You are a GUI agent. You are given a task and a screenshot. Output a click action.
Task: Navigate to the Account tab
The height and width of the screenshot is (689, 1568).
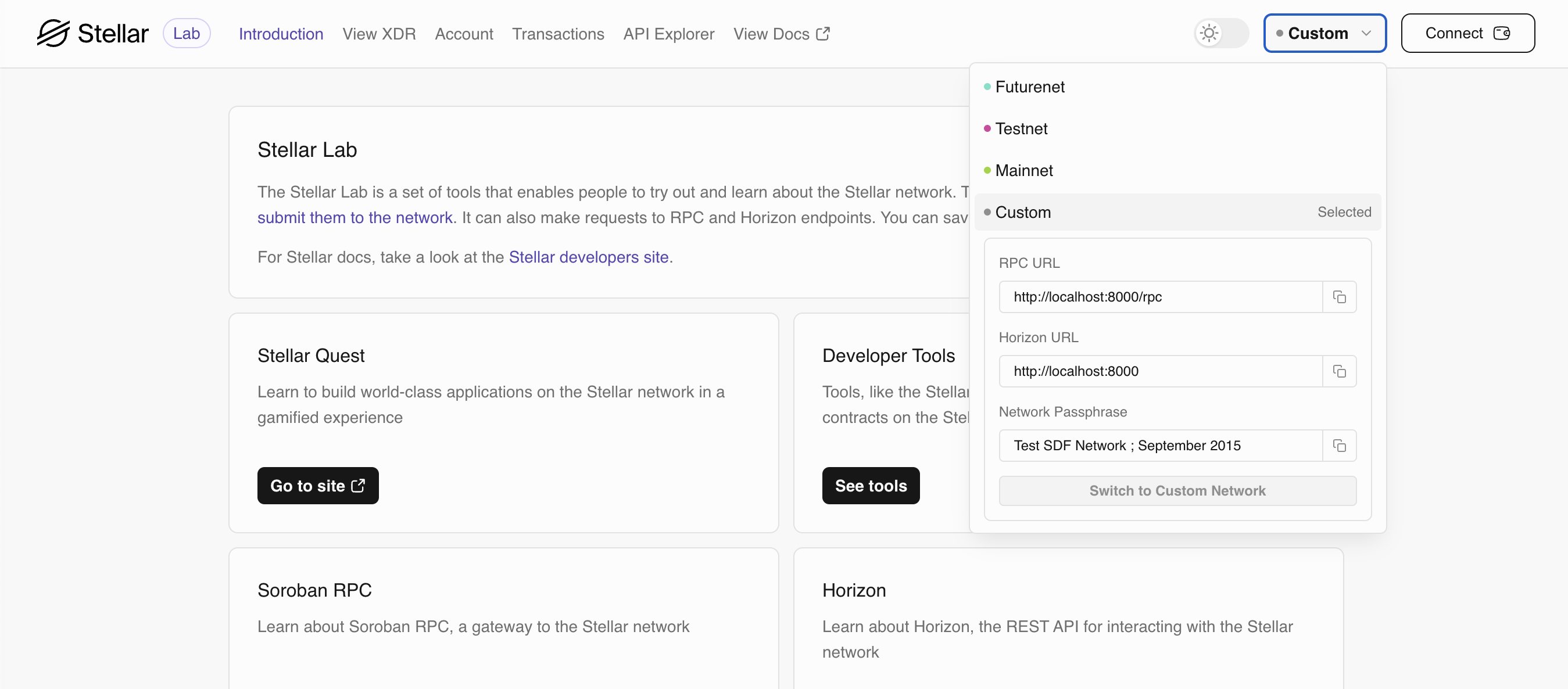tap(463, 33)
